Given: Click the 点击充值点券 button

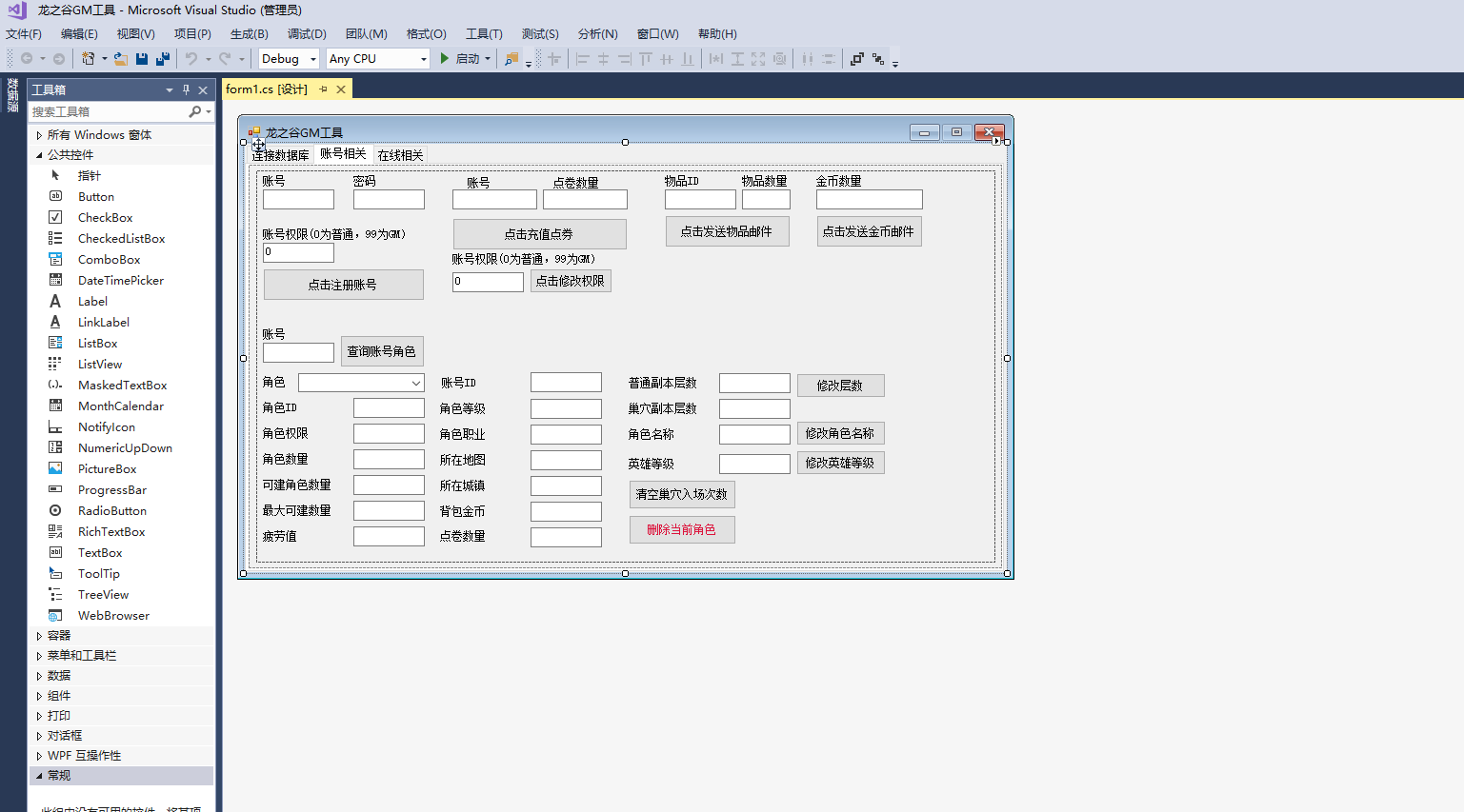Looking at the screenshot, I should coord(539,234).
